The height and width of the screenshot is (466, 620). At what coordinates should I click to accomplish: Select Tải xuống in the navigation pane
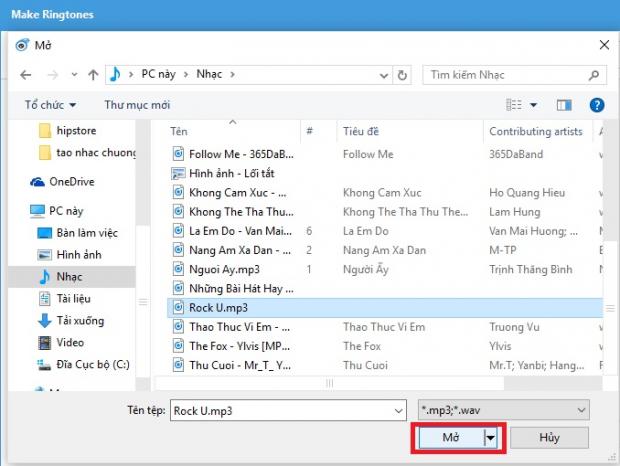(78, 320)
